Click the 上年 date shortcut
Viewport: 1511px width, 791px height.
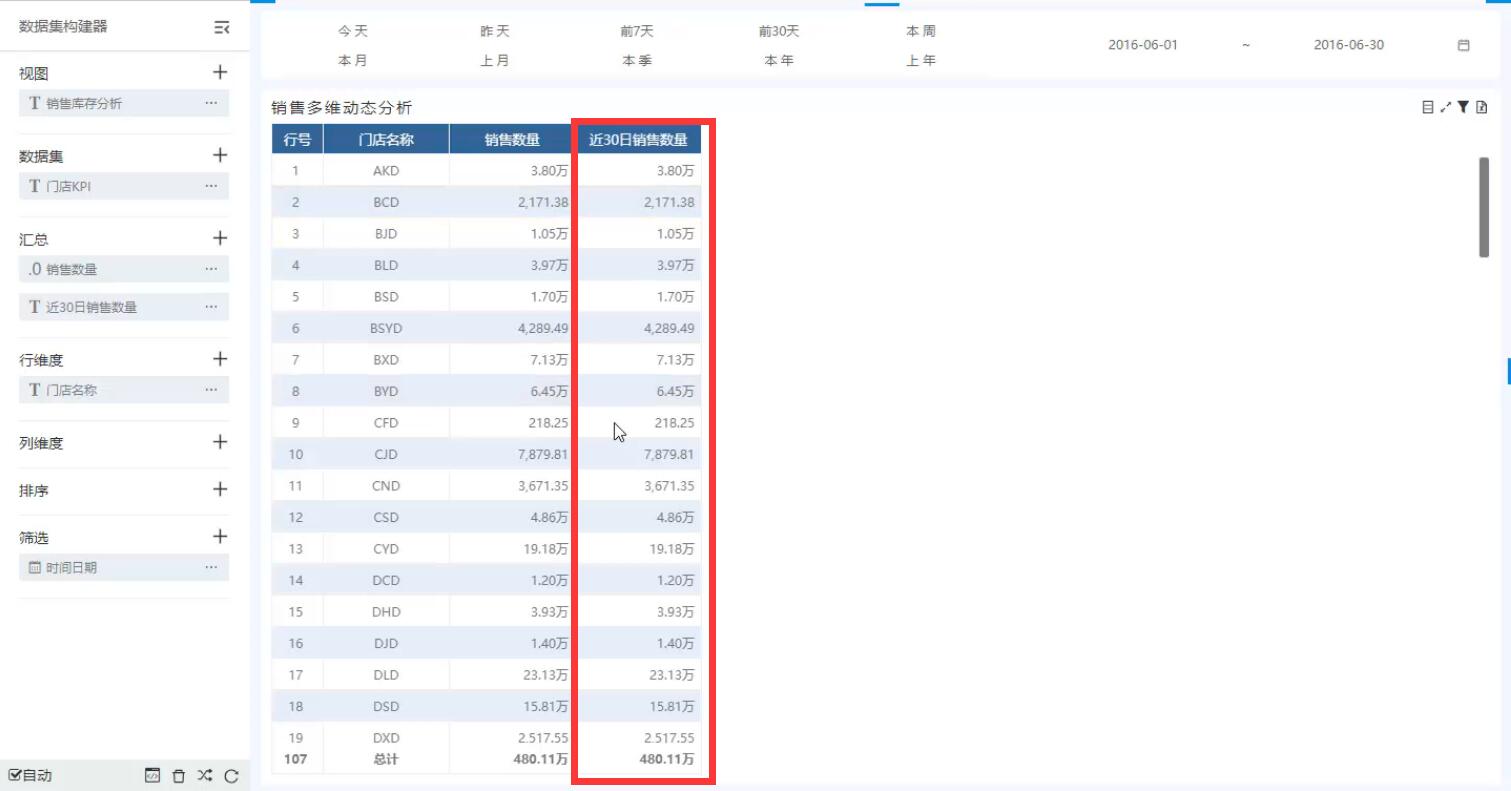click(x=921, y=61)
